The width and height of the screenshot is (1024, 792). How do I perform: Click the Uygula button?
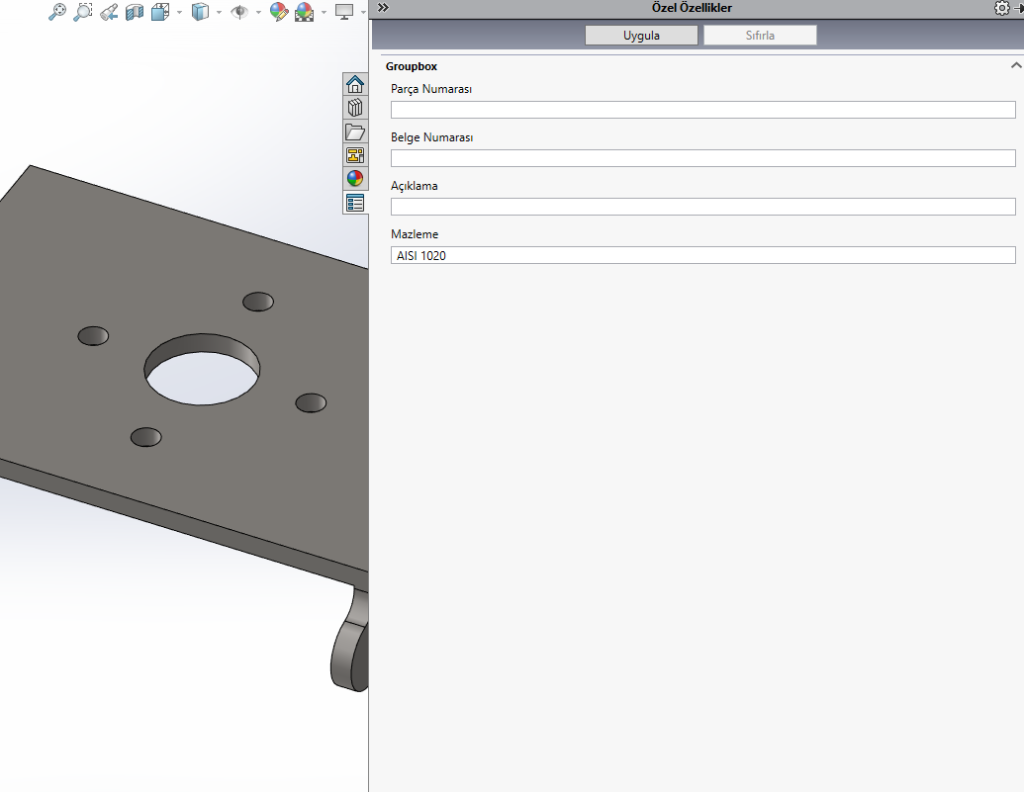pyautogui.click(x=641, y=35)
